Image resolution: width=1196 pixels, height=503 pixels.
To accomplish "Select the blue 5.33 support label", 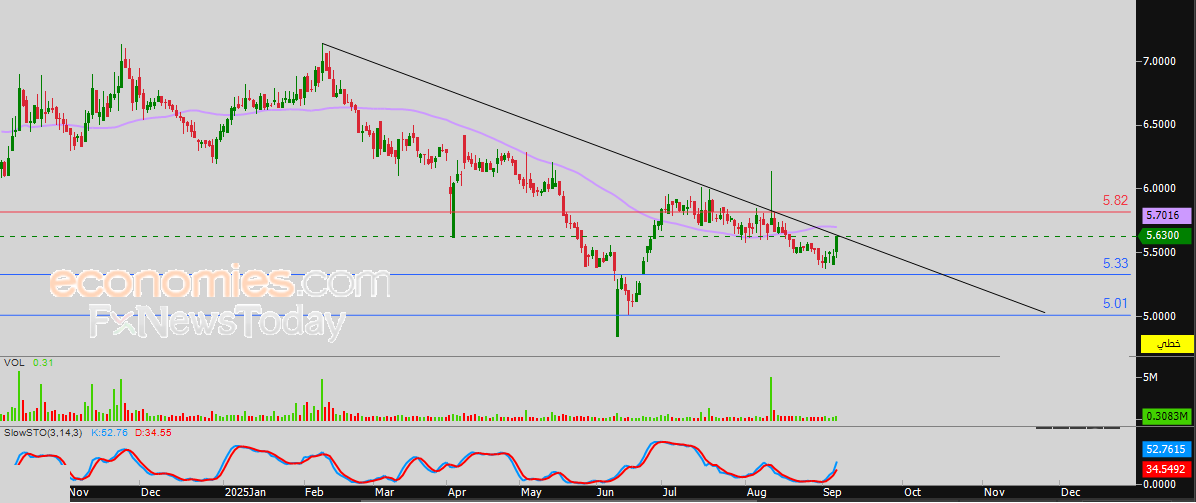I will click(x=1114, y=263).
